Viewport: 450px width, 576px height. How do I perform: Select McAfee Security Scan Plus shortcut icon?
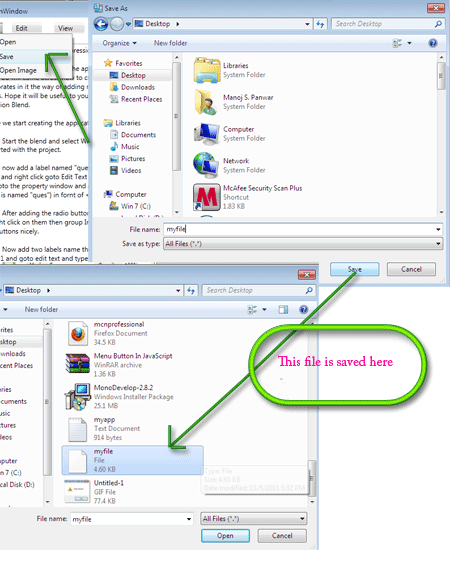tap(207, 197)
